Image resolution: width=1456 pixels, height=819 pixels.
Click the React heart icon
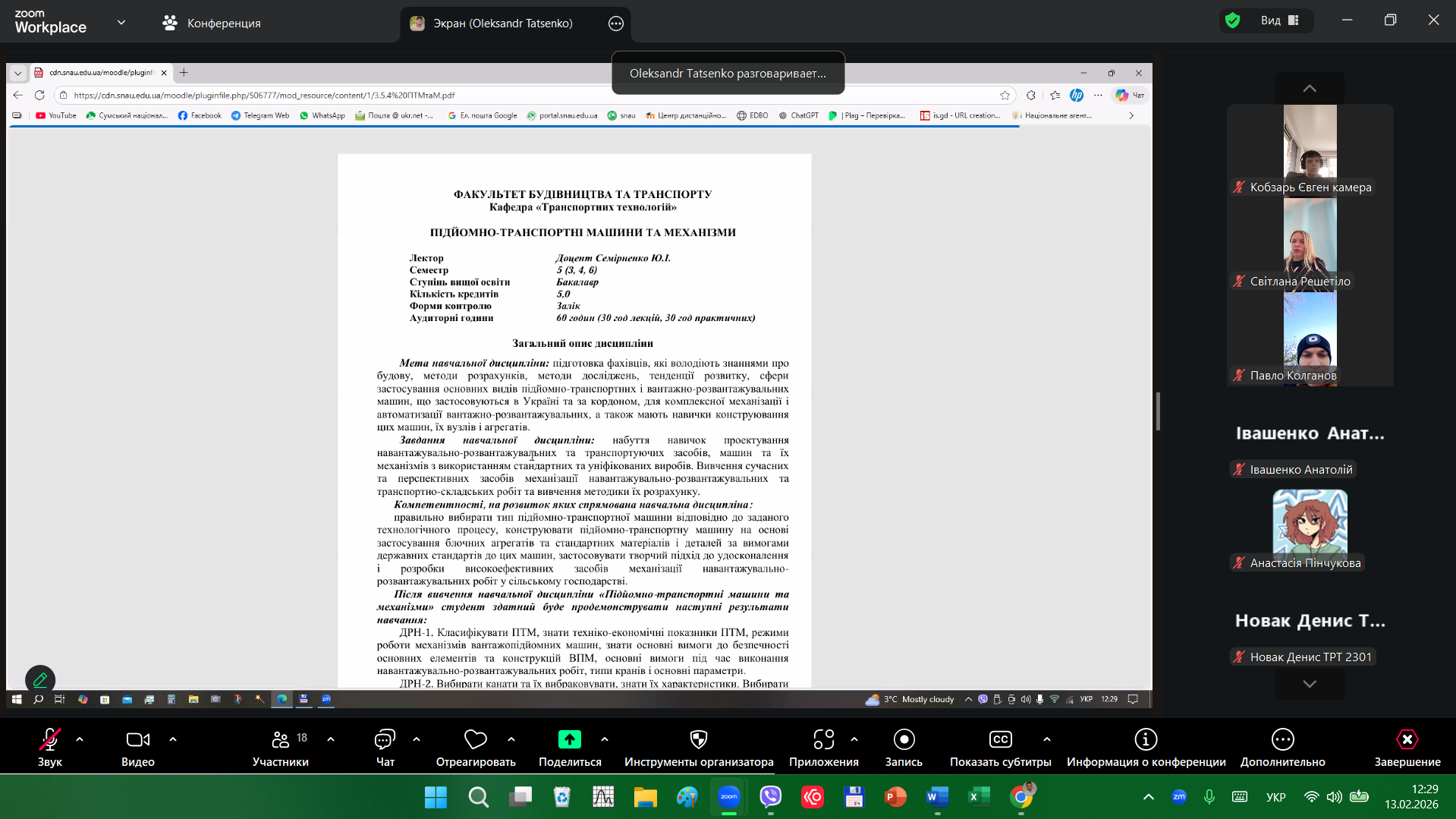[x=475, y=739]
